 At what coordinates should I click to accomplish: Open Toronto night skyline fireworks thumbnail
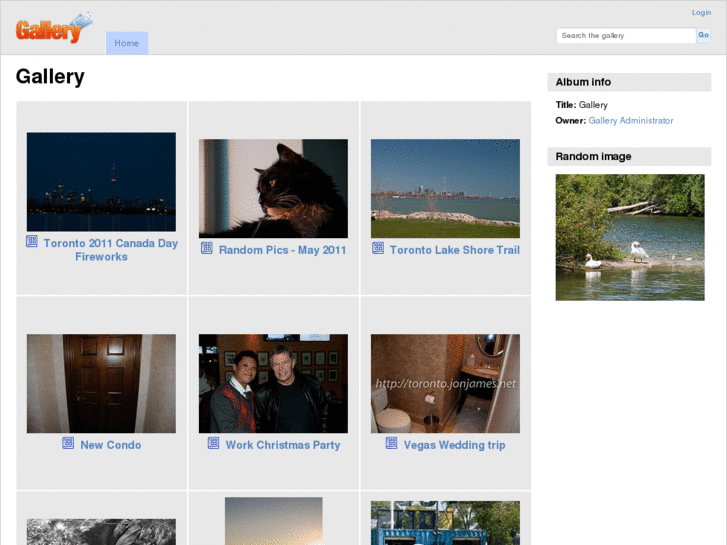101,182
